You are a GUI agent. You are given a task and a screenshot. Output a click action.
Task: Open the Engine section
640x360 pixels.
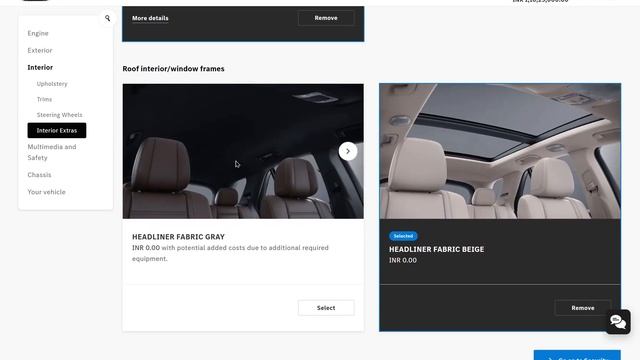tap(38, 33)
